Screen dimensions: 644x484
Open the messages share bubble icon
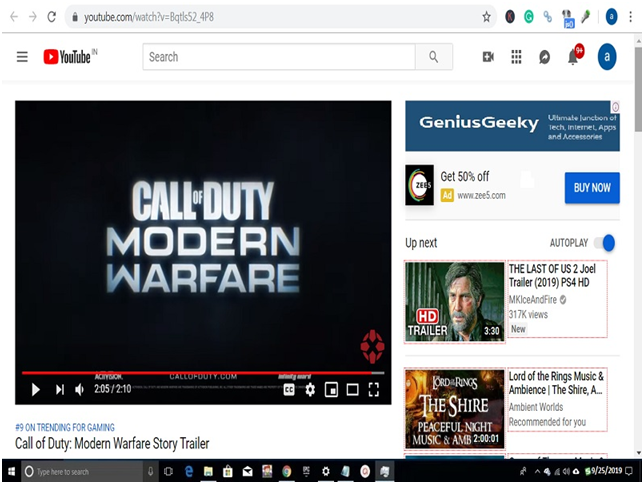(544, 57)
